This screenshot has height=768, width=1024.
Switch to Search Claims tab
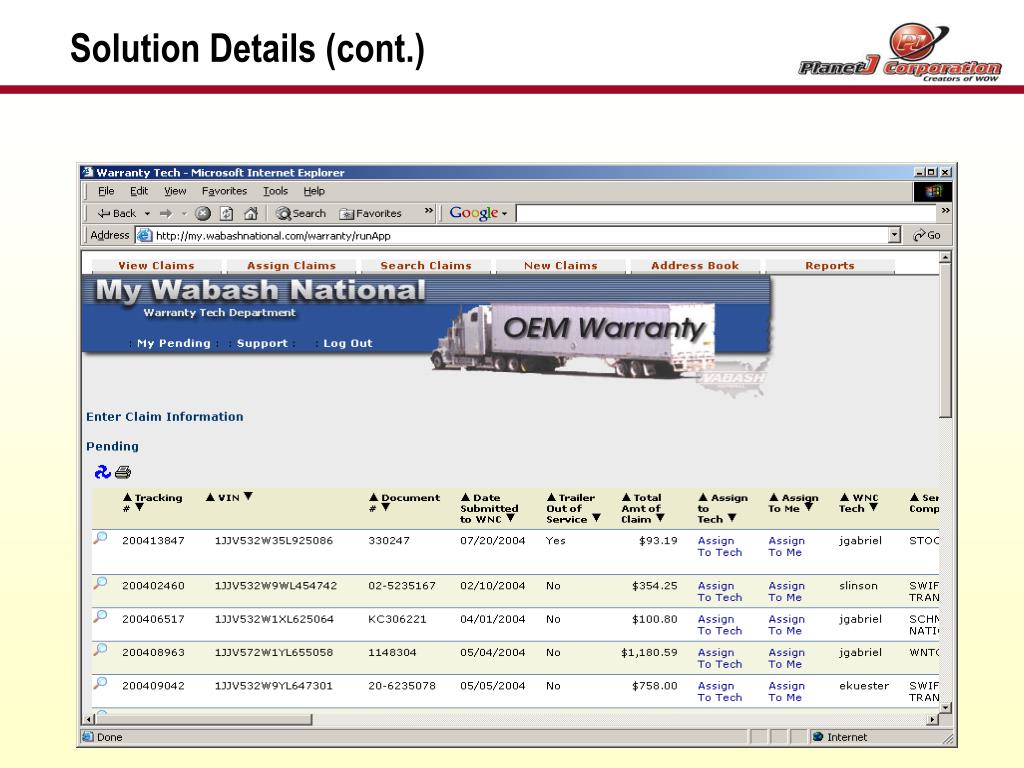tap(426, 266)
